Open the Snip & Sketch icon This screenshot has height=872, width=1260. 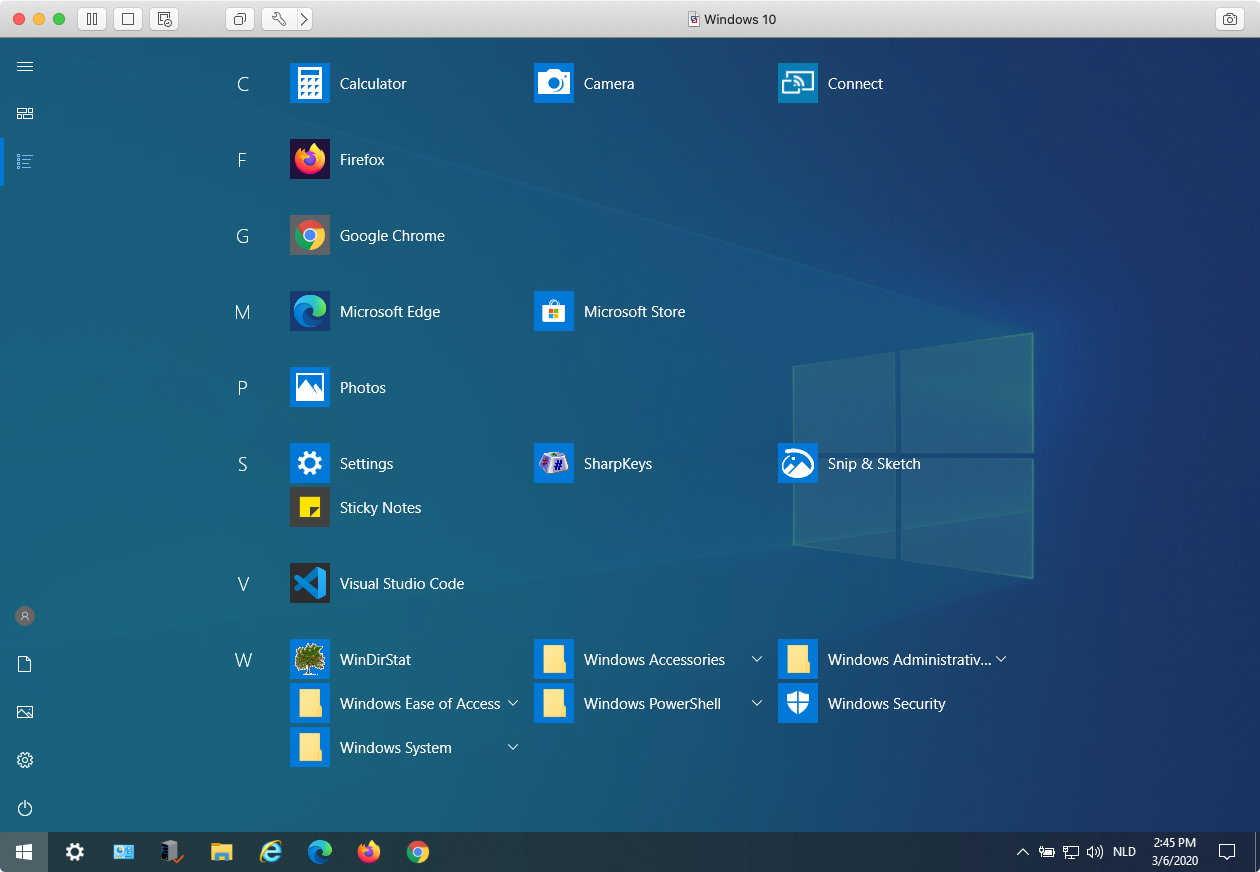coord(798,464)
